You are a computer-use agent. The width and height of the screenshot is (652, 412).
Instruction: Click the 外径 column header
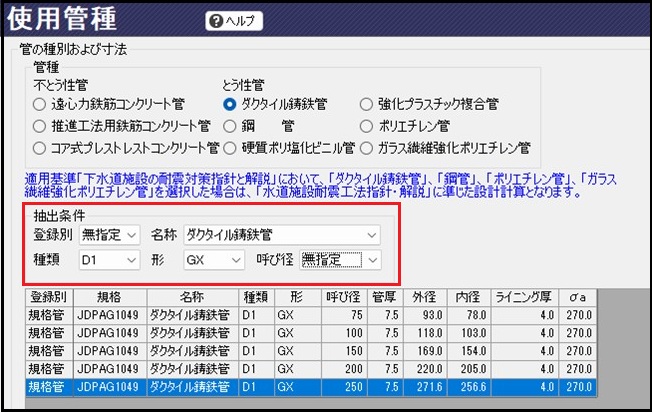coord(425,297)
